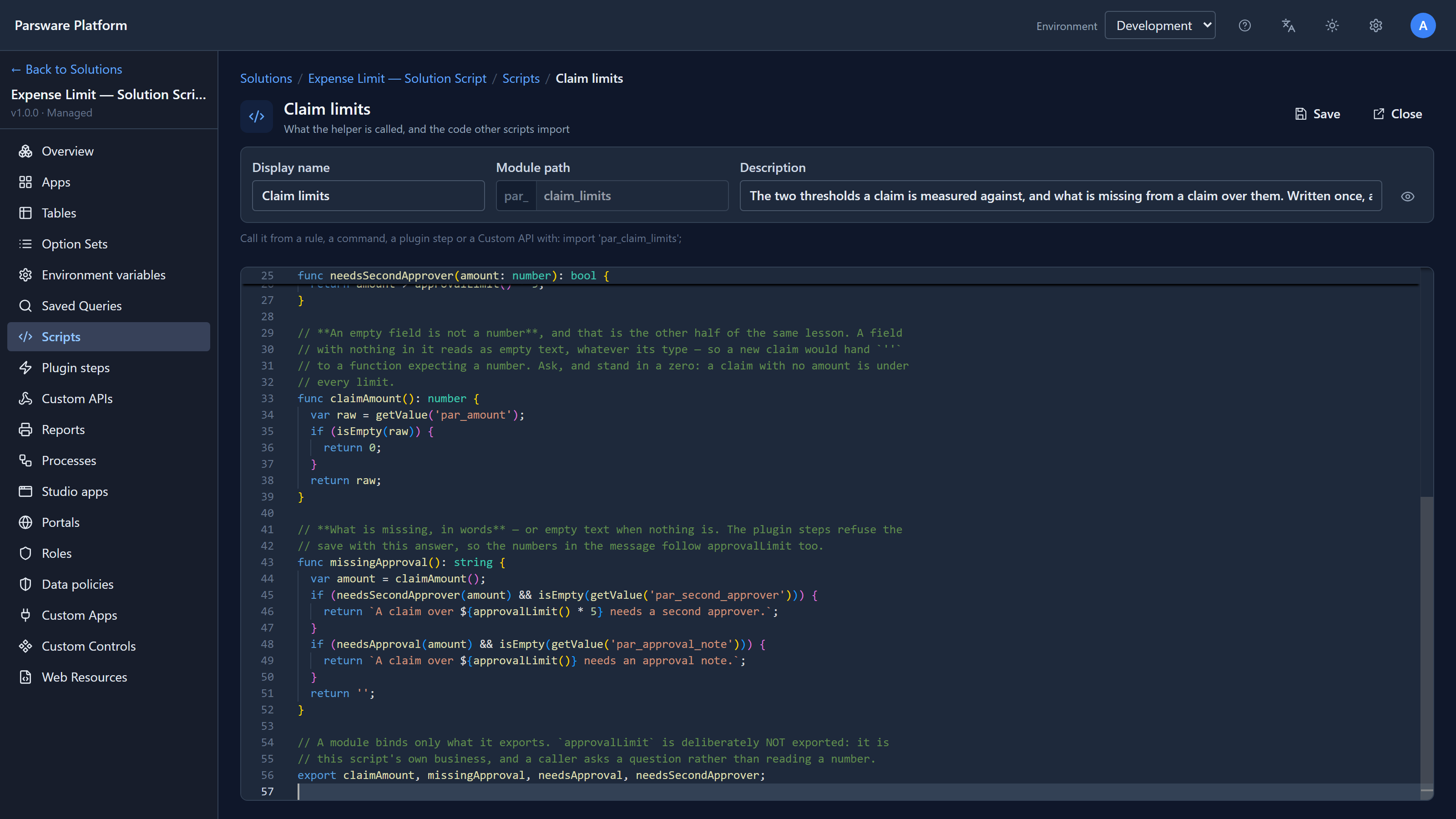This screenshot has height=819, width=1456.
Task: Open the Environment Development dropdown
Action: click(1160, 25)
